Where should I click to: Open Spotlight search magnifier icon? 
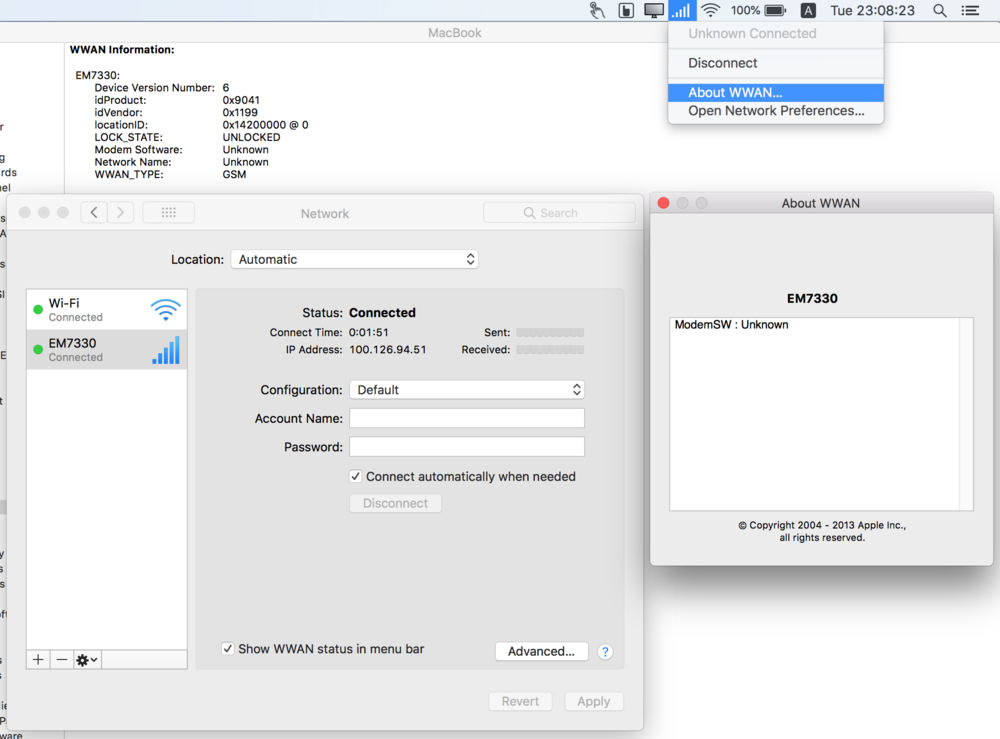point(939,11)
